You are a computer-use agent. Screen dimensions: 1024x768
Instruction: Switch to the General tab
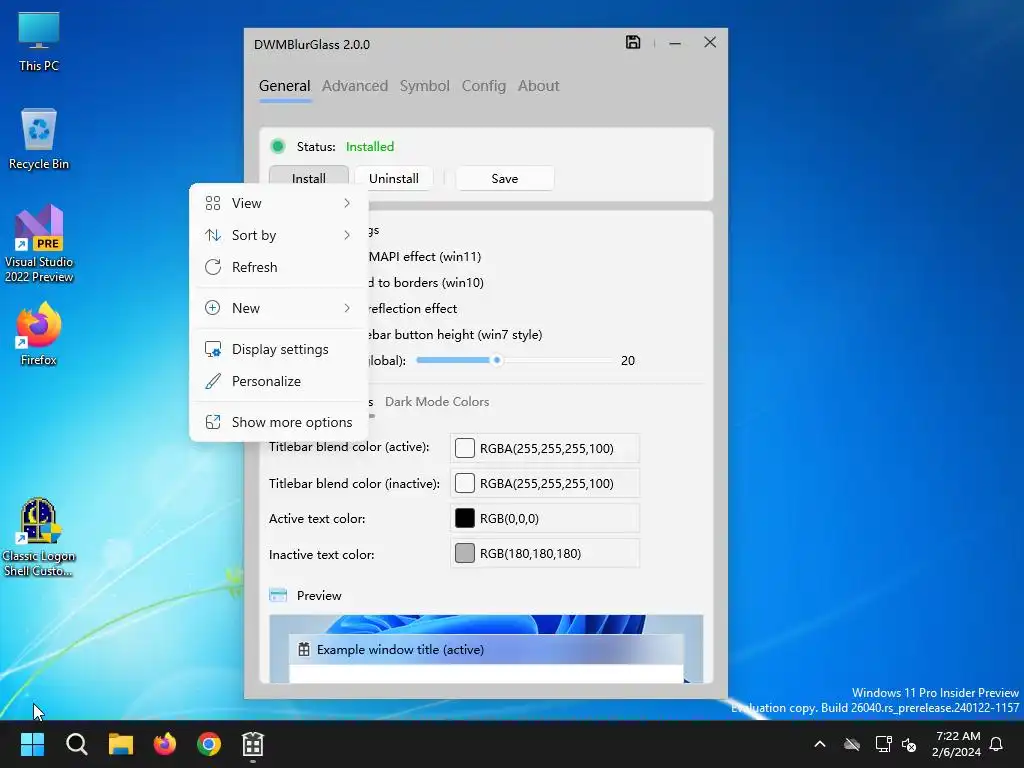click(285, 86)
